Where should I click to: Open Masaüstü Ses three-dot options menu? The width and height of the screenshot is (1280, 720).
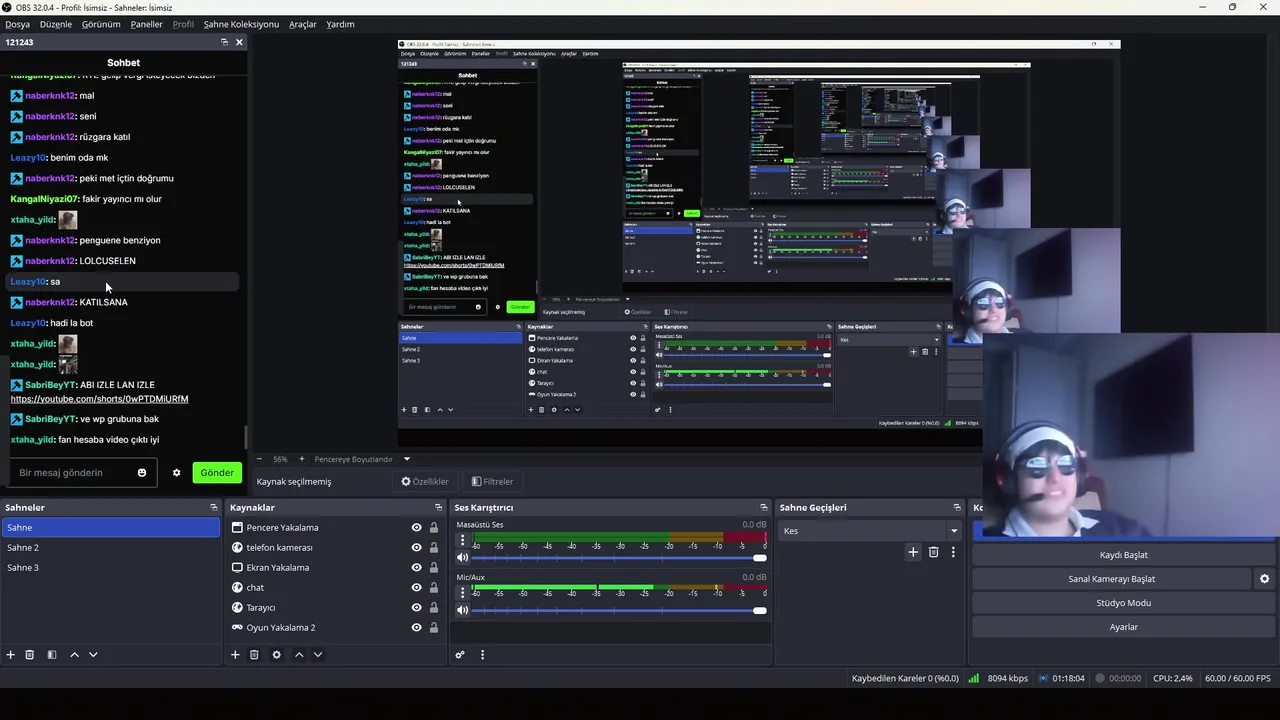[462, 540]
